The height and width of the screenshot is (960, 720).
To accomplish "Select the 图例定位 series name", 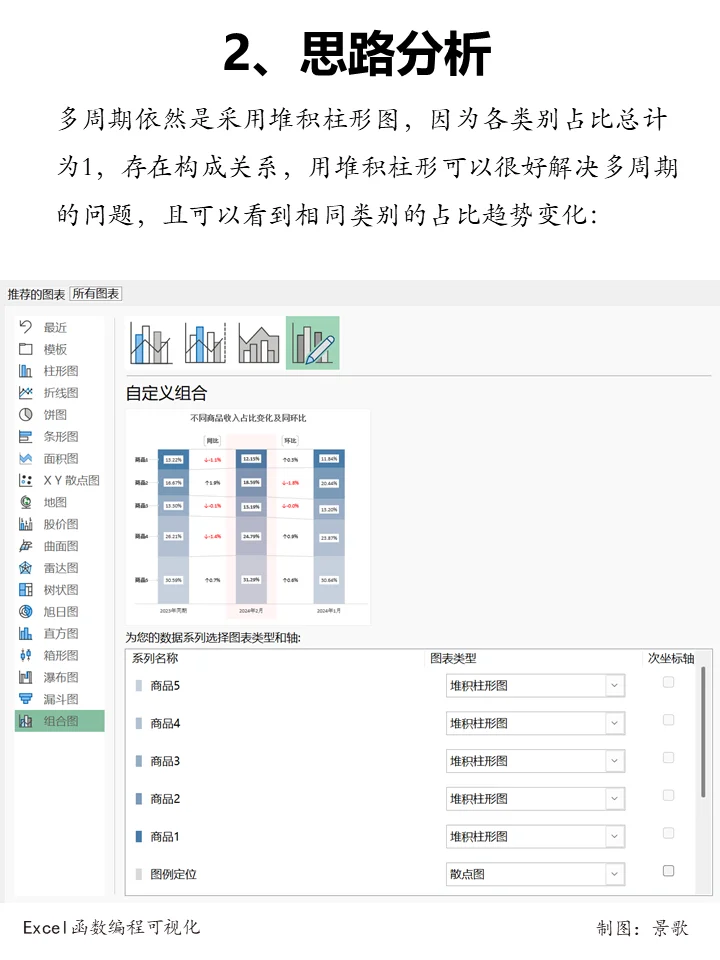I will (x=173, y=874).
